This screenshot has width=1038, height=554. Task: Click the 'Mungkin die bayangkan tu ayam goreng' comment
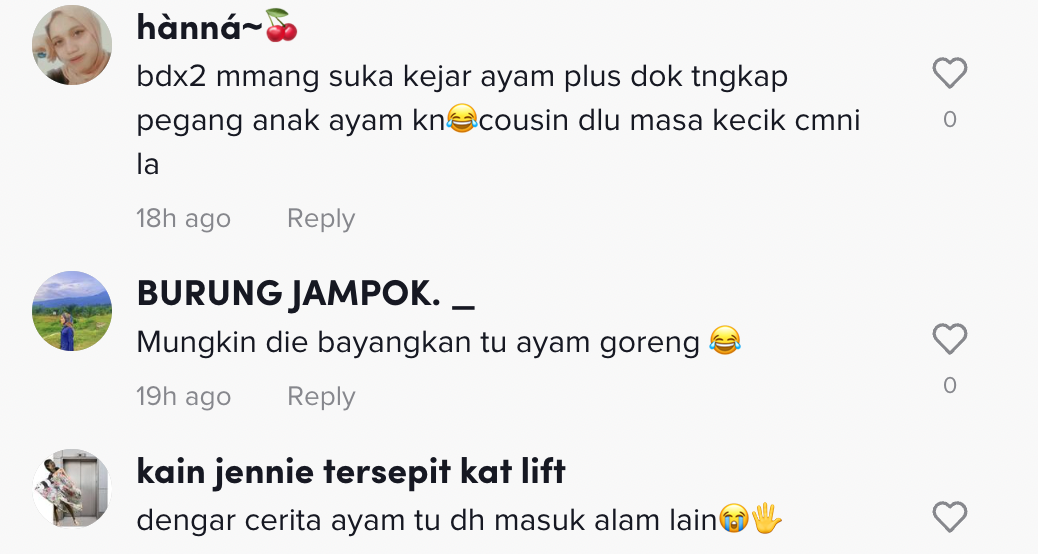coord(438,342)
